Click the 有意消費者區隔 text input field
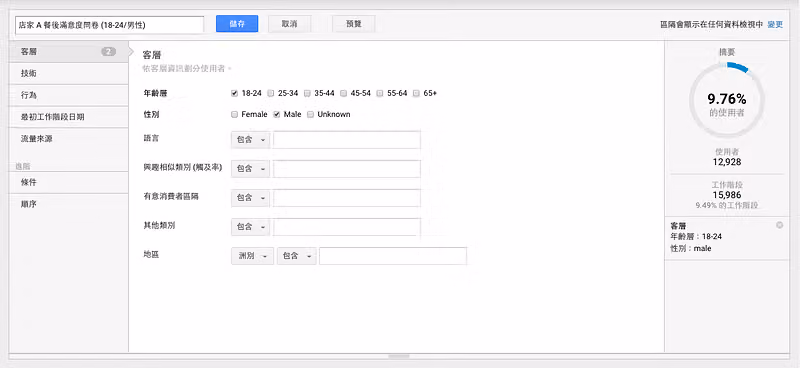 (347, 198)
